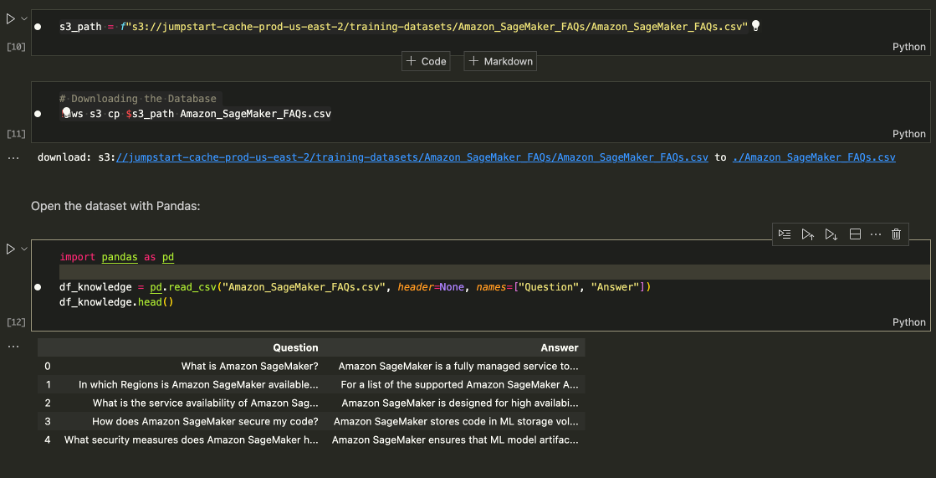Select 'What is the service availability of Amazon Sag...' cell
Screen dimensions: 936x478
(x=205, y=403)
